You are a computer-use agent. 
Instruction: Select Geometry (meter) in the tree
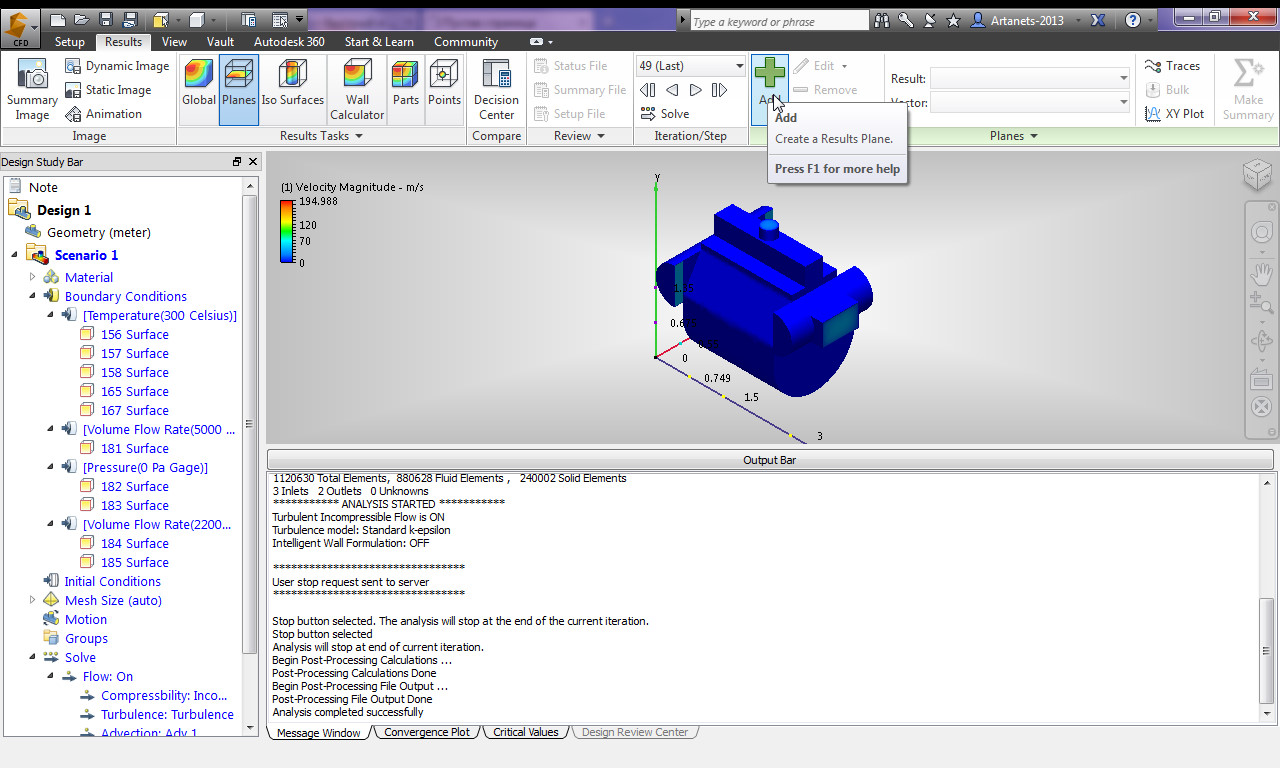tap(98, 233)
